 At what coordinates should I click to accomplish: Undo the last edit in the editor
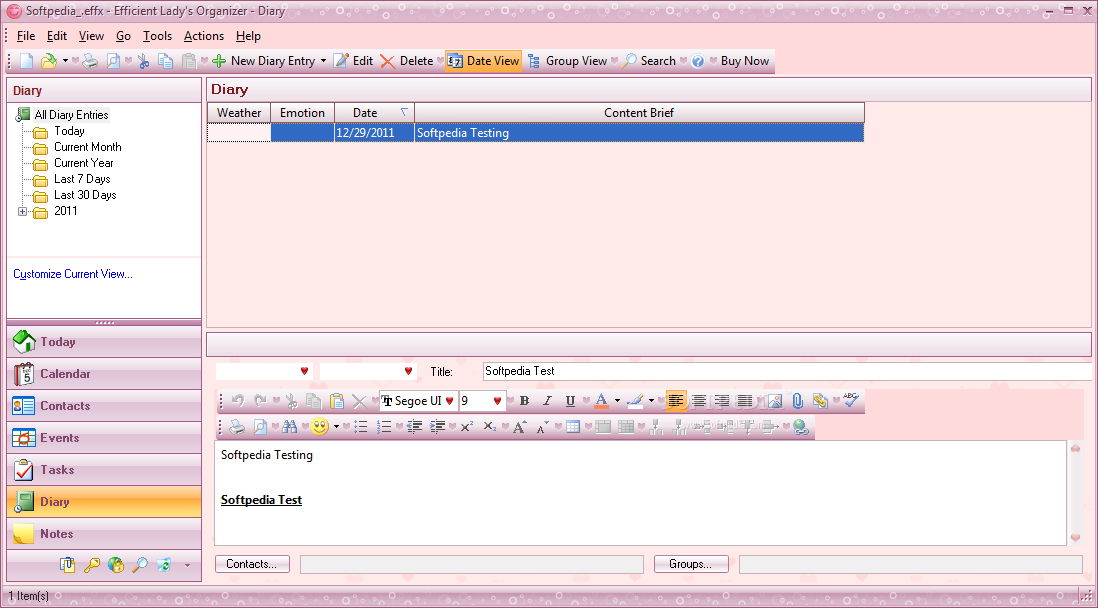(237, 401)
